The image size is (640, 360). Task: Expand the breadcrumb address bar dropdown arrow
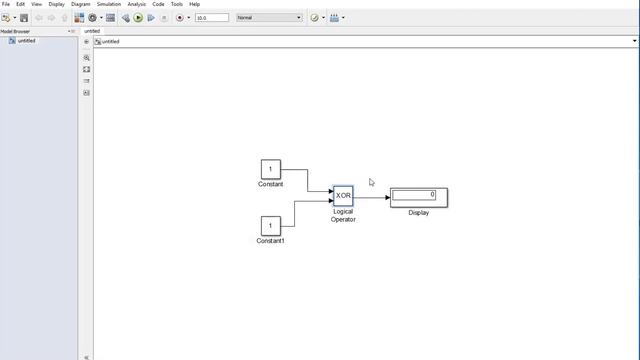634,41
